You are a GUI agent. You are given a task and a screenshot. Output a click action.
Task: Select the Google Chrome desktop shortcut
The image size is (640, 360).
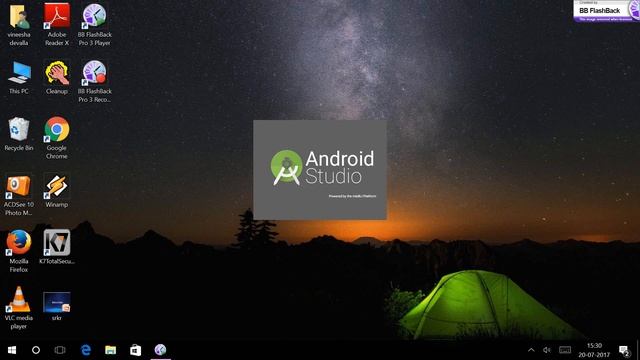(x=57, y=138)
